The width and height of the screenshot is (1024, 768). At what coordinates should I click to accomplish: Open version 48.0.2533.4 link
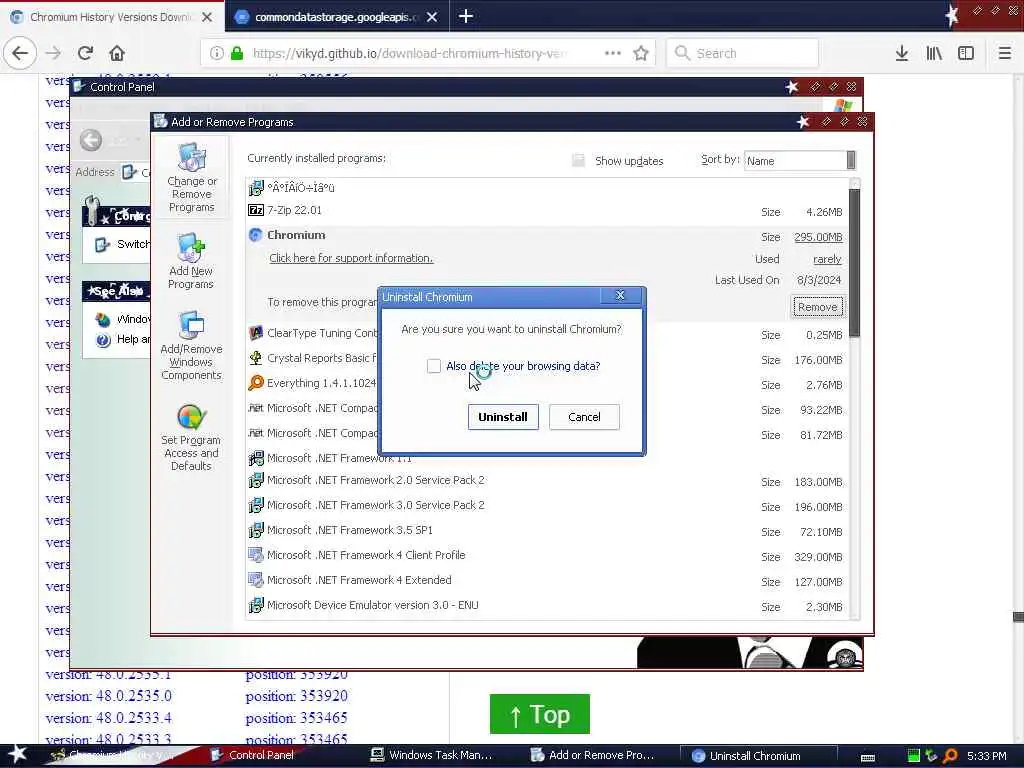pos(108,718)
